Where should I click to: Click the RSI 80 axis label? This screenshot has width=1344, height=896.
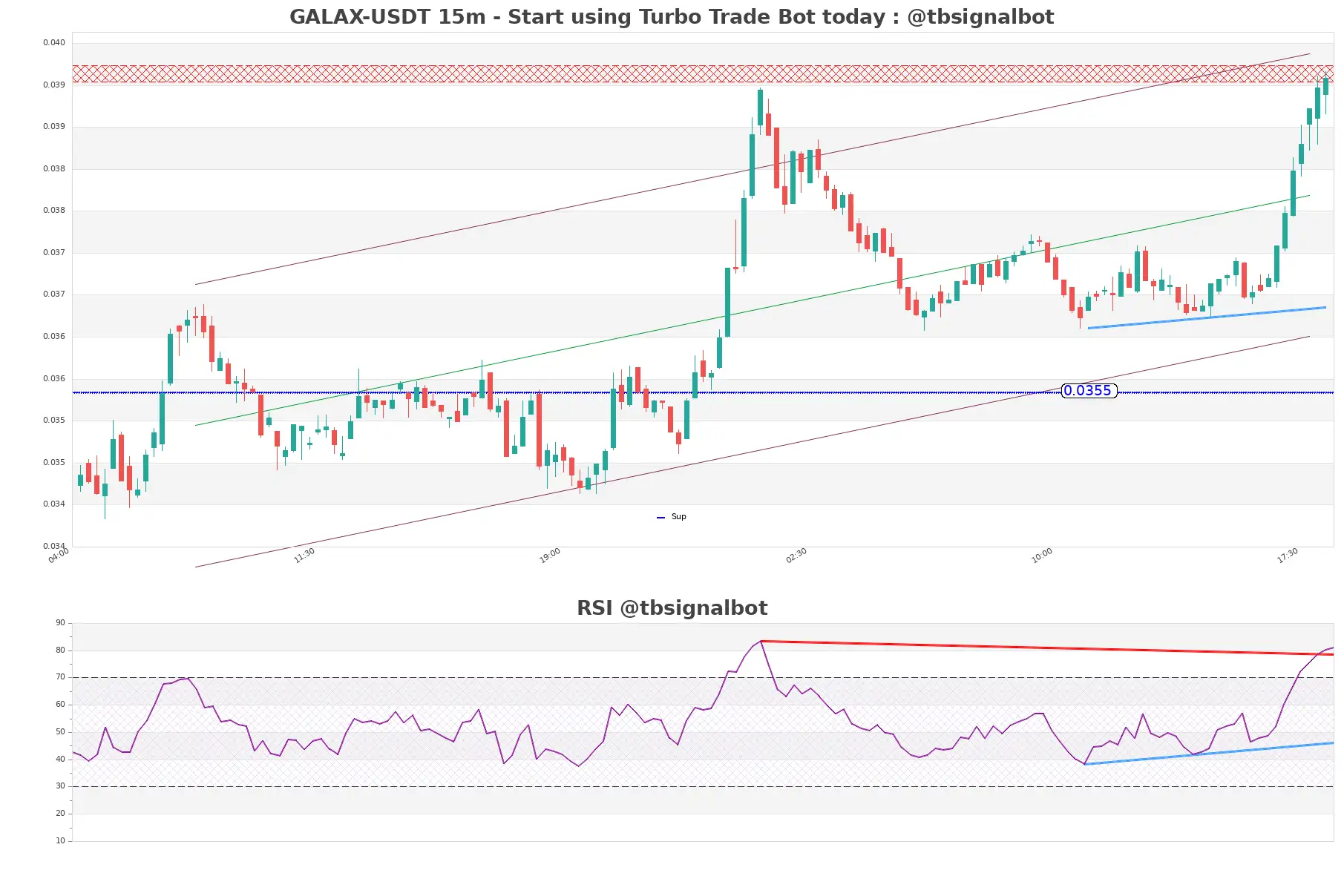coord(60,650)
